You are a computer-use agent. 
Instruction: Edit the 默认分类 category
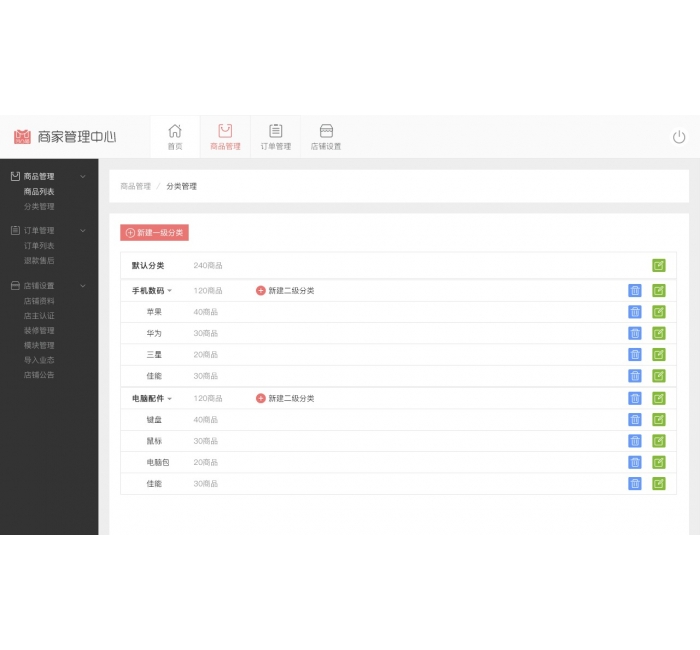click(659, 266)
